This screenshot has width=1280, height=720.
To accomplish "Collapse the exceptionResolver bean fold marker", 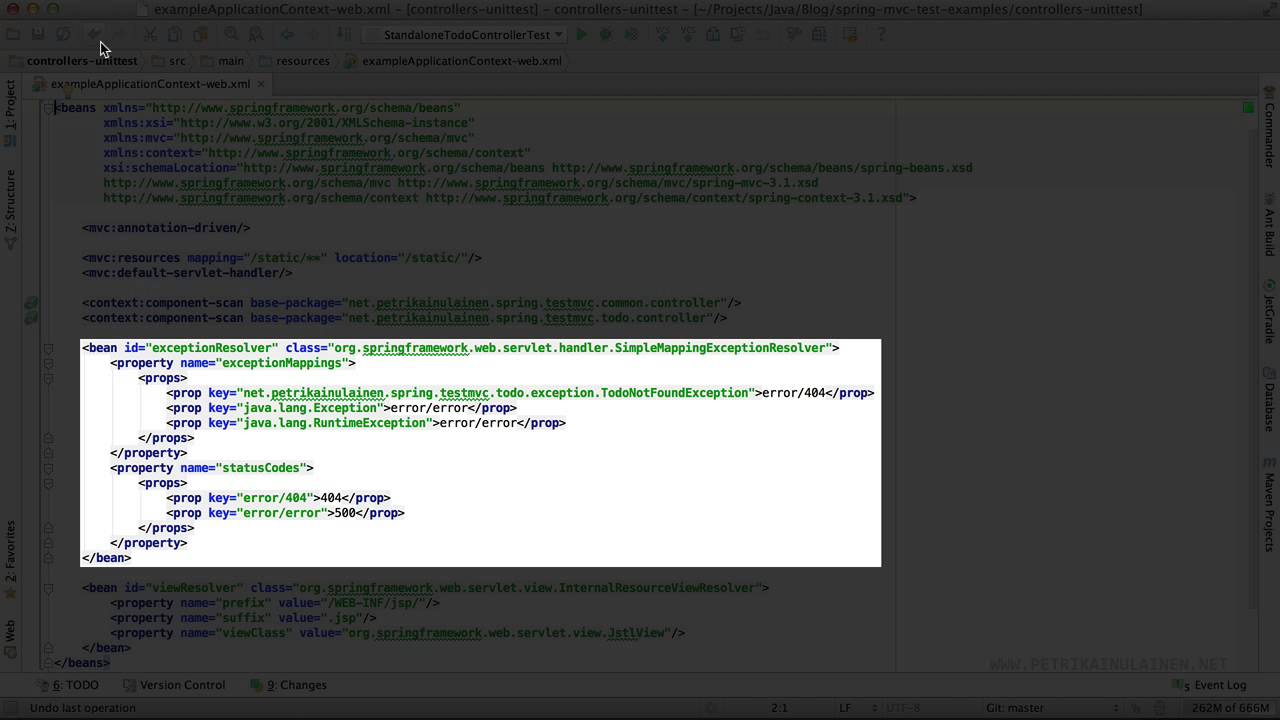I will 48,348.
